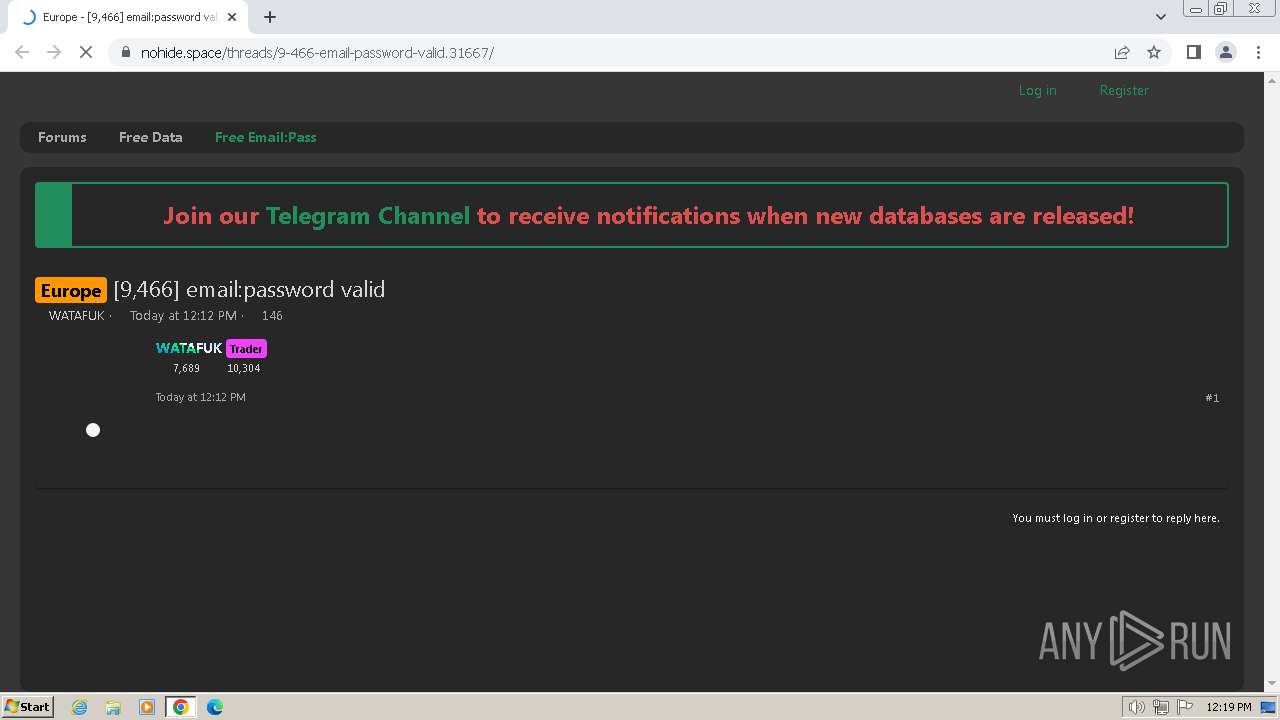Open the browser side panel
This screenshot has width=1280, height=720.
tap(1193, 52)
